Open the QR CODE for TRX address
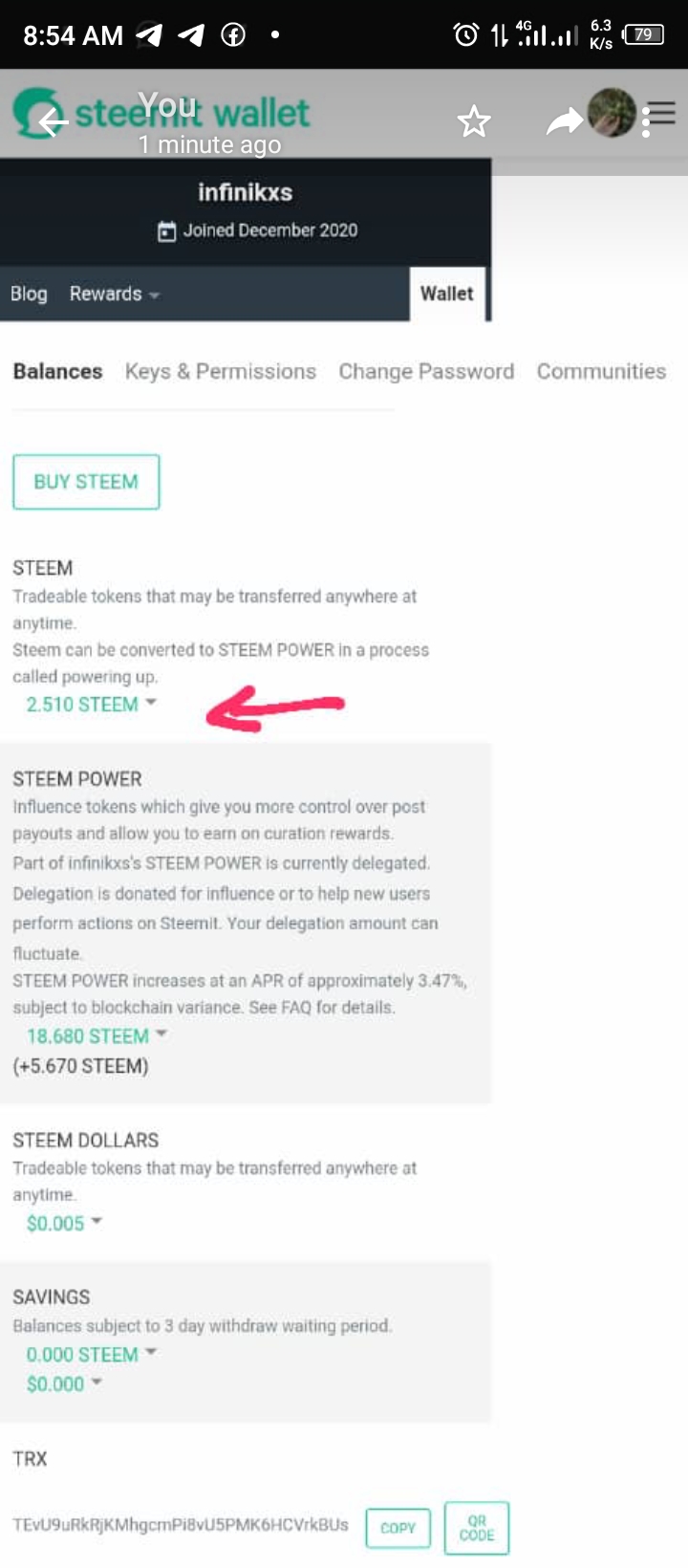This screenshot has width=688, height=1568. pyautogui.click(x=477, y=1527)
